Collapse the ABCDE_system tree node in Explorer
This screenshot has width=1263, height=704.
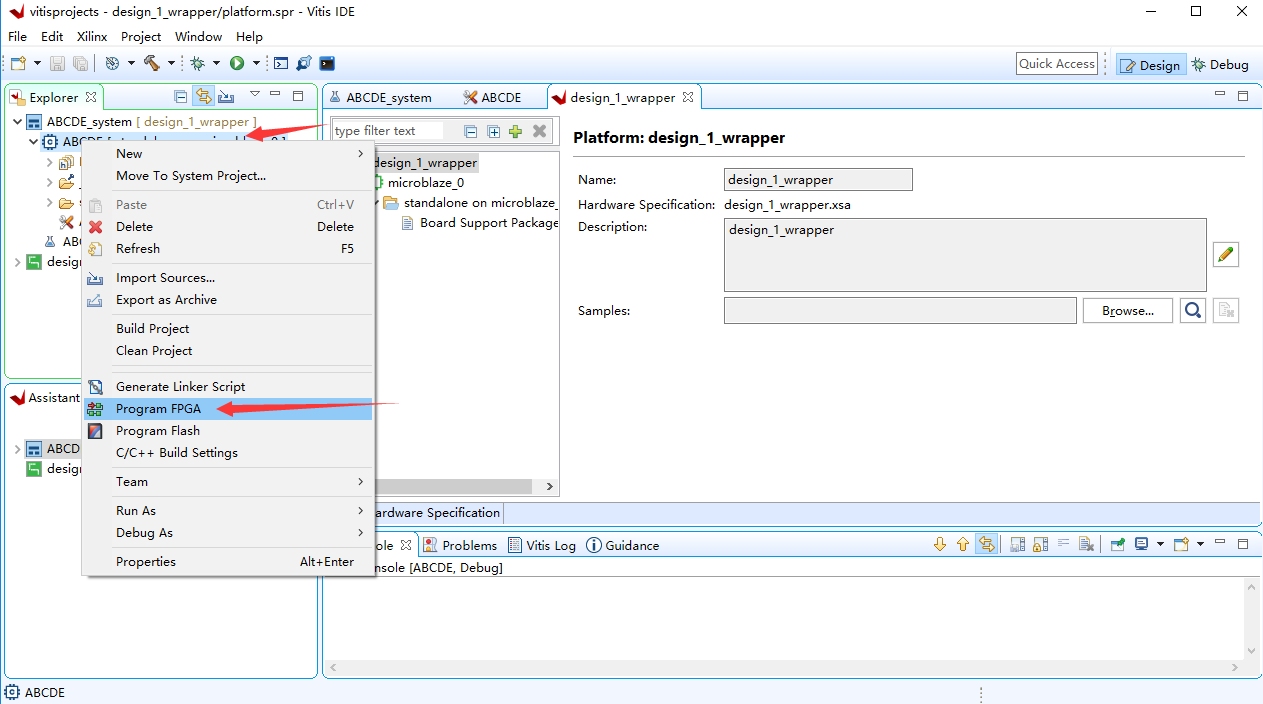tap(16, 121)
